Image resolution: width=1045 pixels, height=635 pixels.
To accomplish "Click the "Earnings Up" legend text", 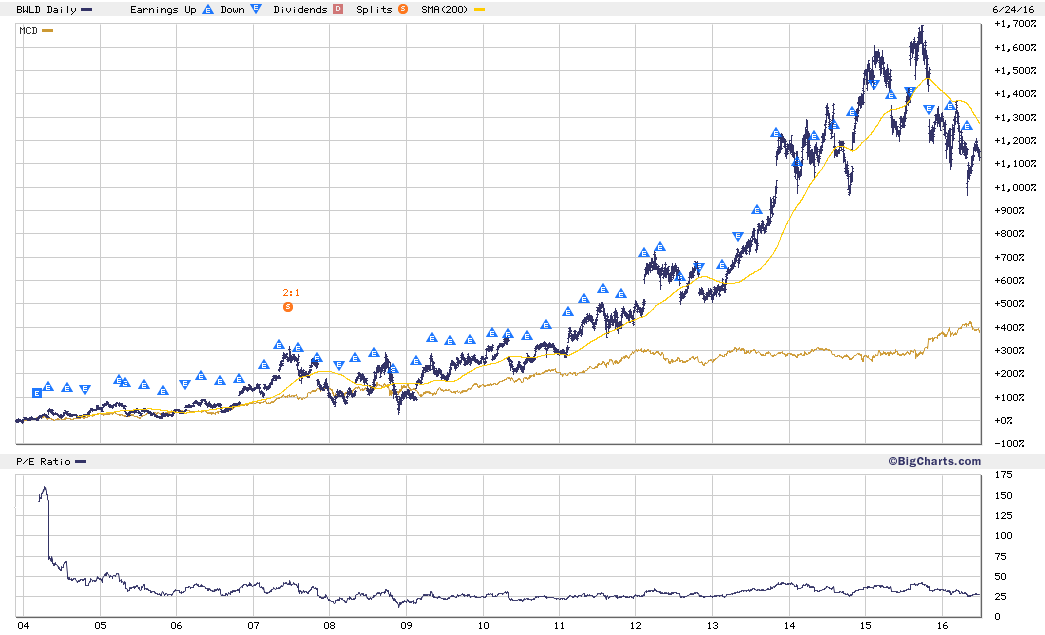I will (163, 9).
